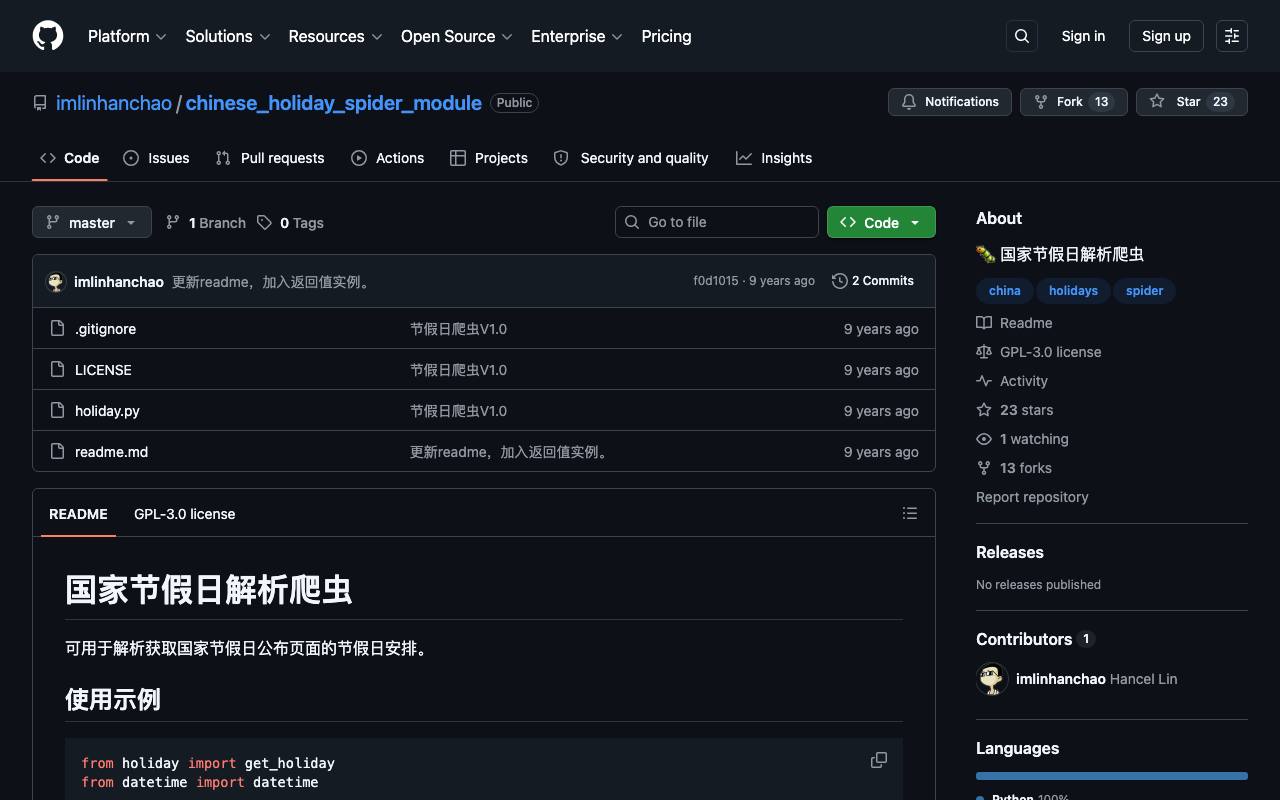The image size is (1280, 800).
Task: Click the Contributors avatar of imlinhanchao
Action: (x=992, y=679)
